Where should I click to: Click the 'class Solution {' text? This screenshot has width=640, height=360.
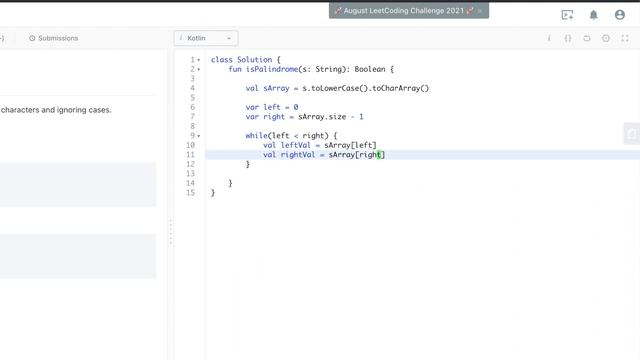click(x=246, y=60)
